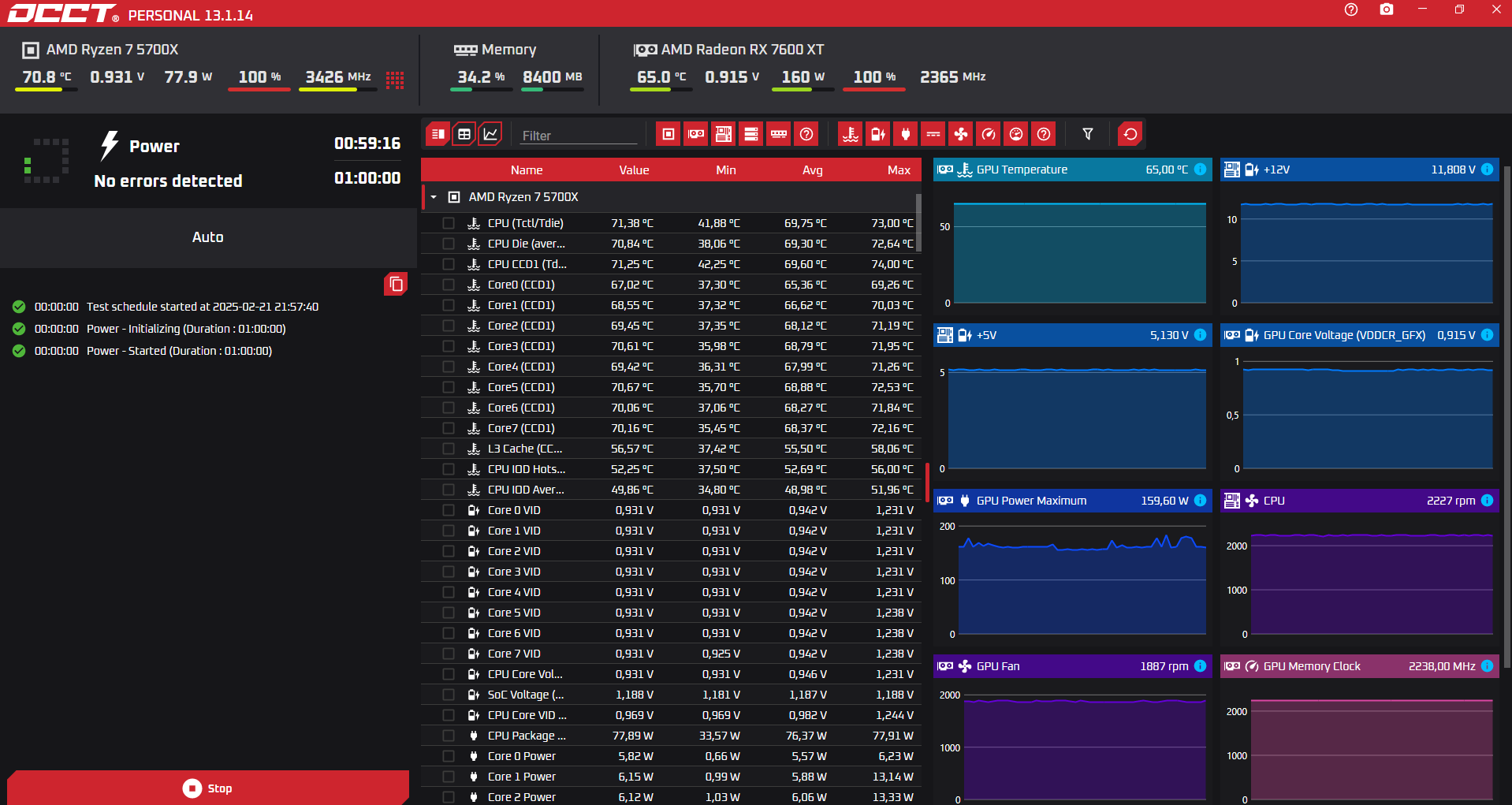This screenshot has height=805, width=1512.
Task: Switch to the table-only view
Action: [x=464, y=134]
